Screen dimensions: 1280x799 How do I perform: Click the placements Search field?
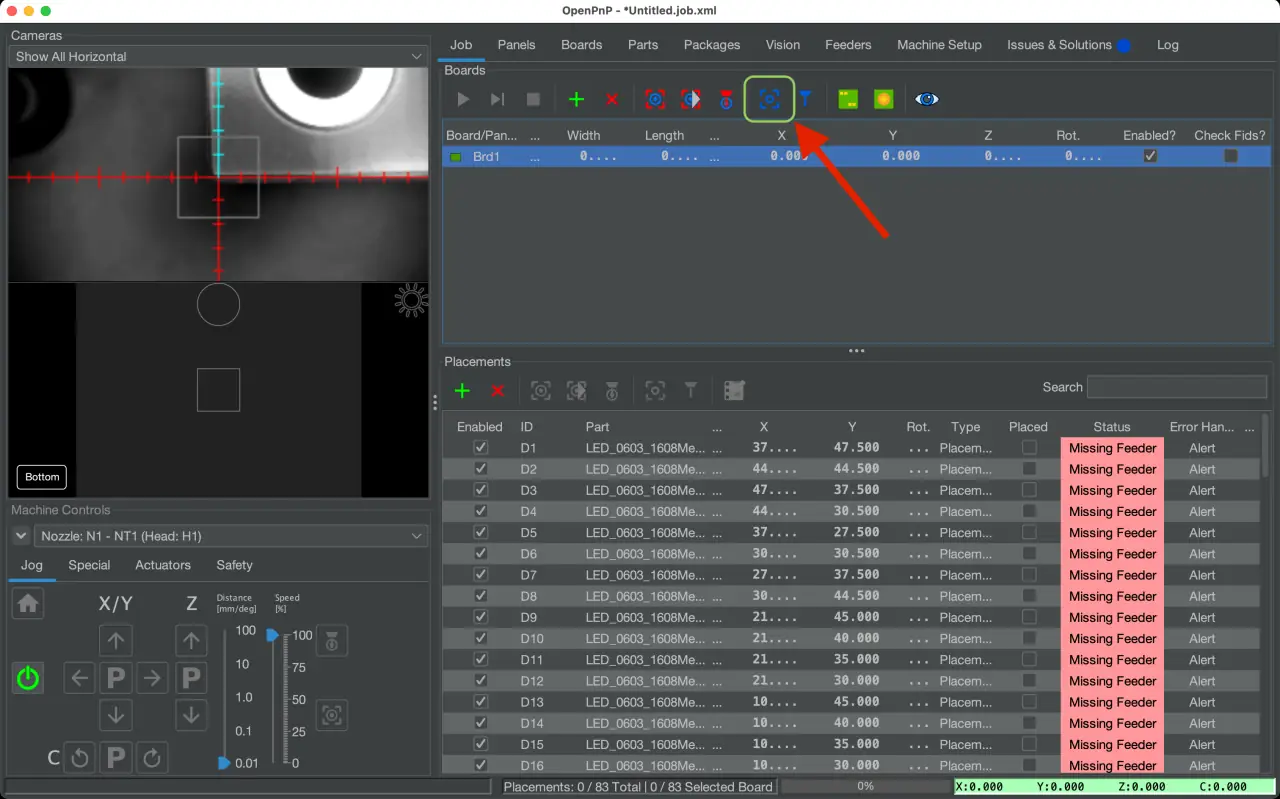point(1176,387)
